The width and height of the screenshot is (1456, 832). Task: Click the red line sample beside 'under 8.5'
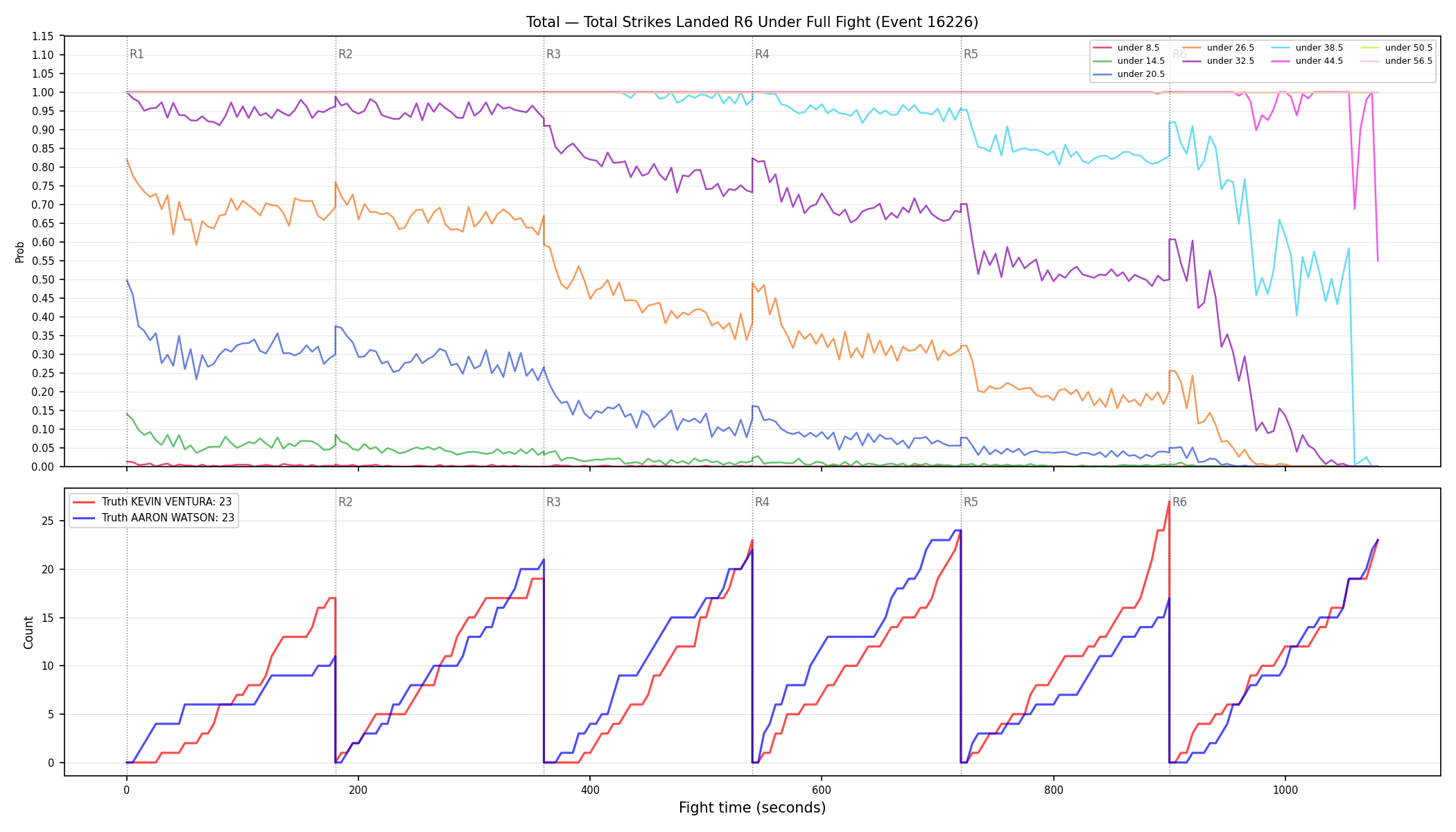pyautogui.click(x=1102, y=48)
